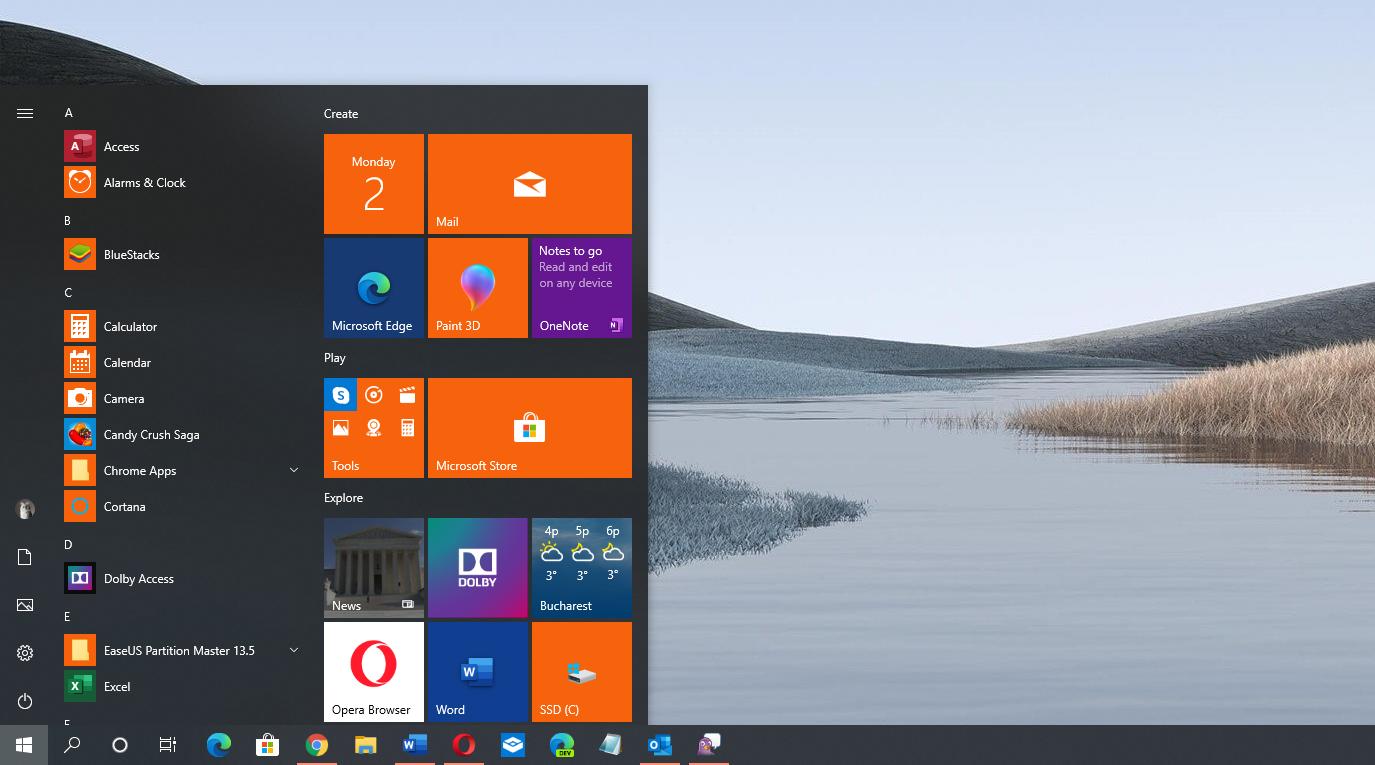Image resolution: width=1375 pixels, height=765 pixels.
Task: Launch the Opera Browser tile
Action: click(x=374, y=672)
